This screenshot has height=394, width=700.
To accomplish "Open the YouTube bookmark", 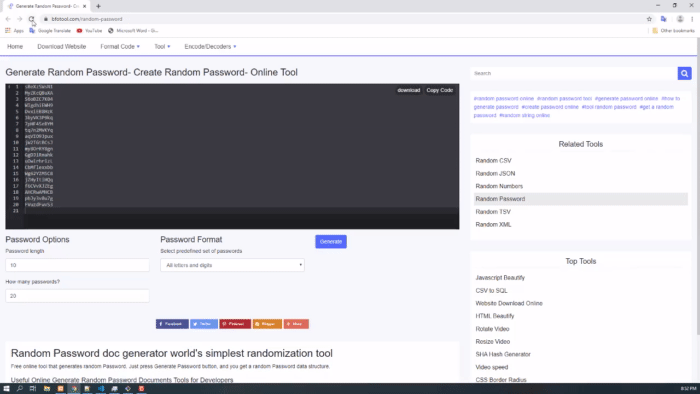I will [89, 31].
